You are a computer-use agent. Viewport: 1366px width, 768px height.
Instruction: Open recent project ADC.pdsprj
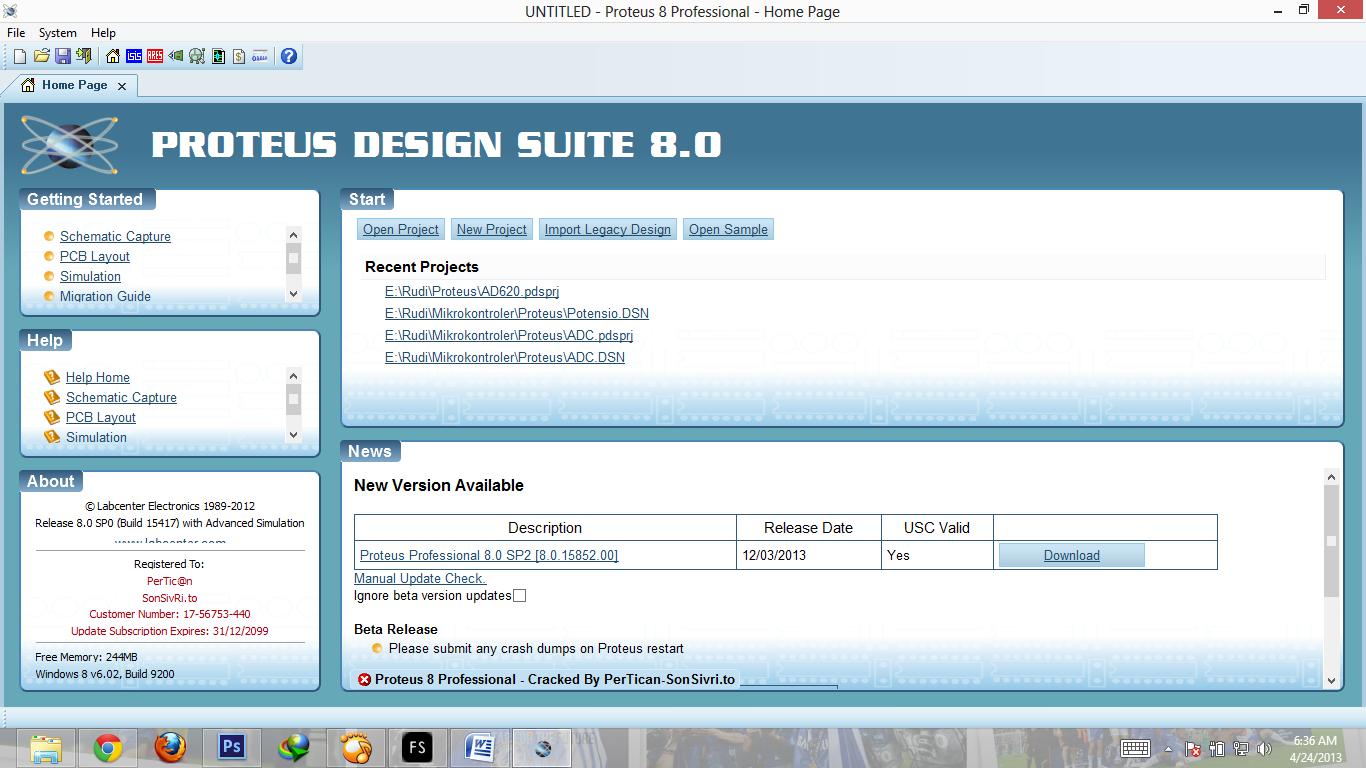click(x=509, y=335)
